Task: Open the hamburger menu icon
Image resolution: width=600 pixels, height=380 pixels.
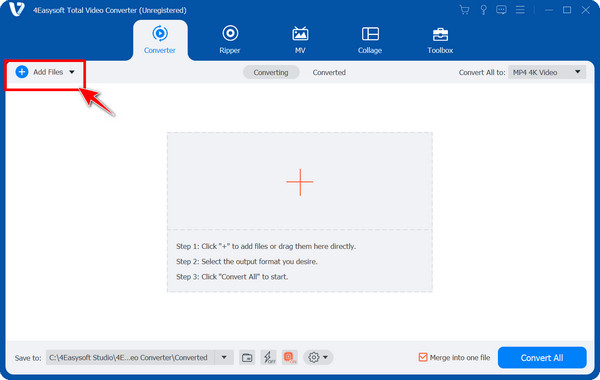Action: (520, 10)
